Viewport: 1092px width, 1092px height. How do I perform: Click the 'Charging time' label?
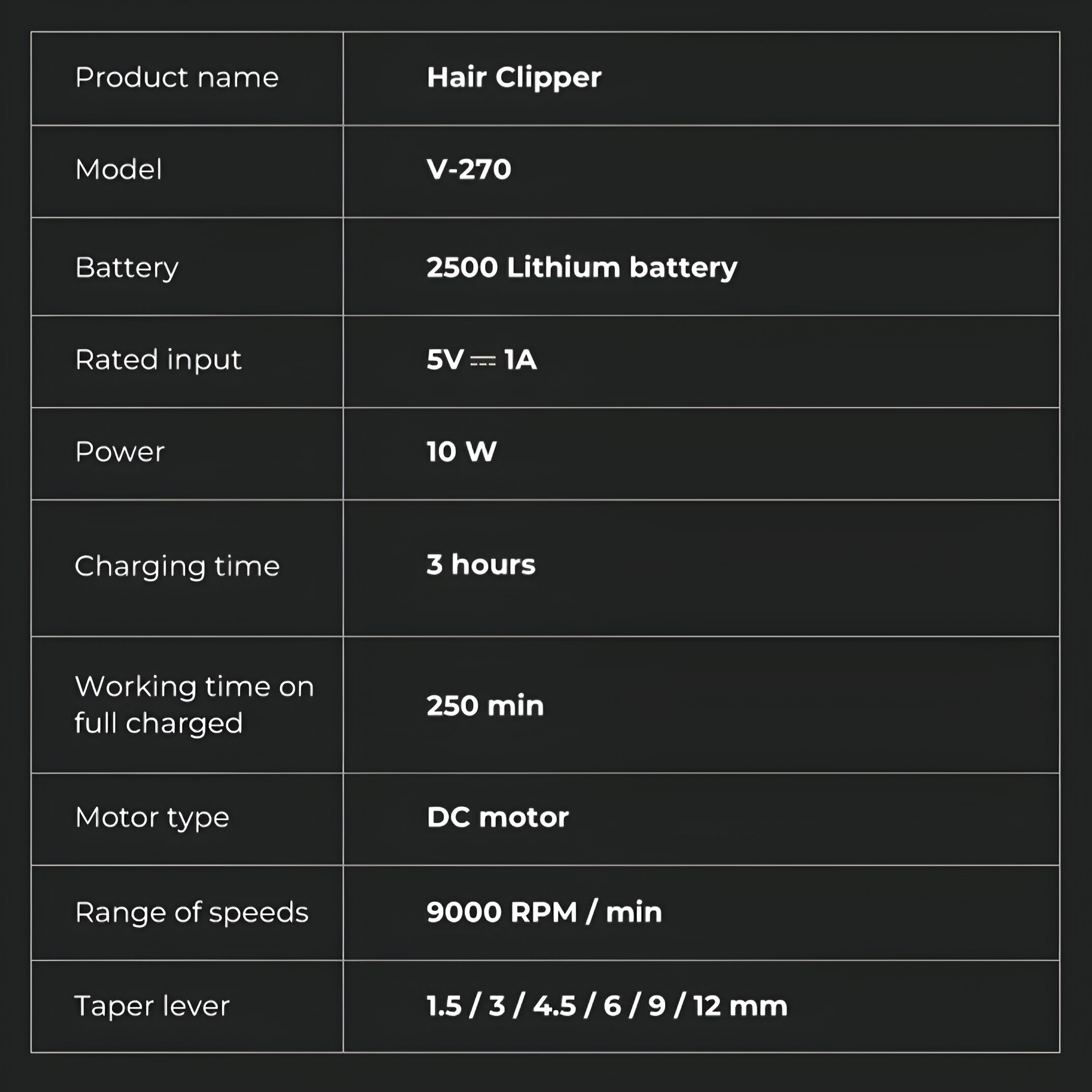click(x=177, y=566)
